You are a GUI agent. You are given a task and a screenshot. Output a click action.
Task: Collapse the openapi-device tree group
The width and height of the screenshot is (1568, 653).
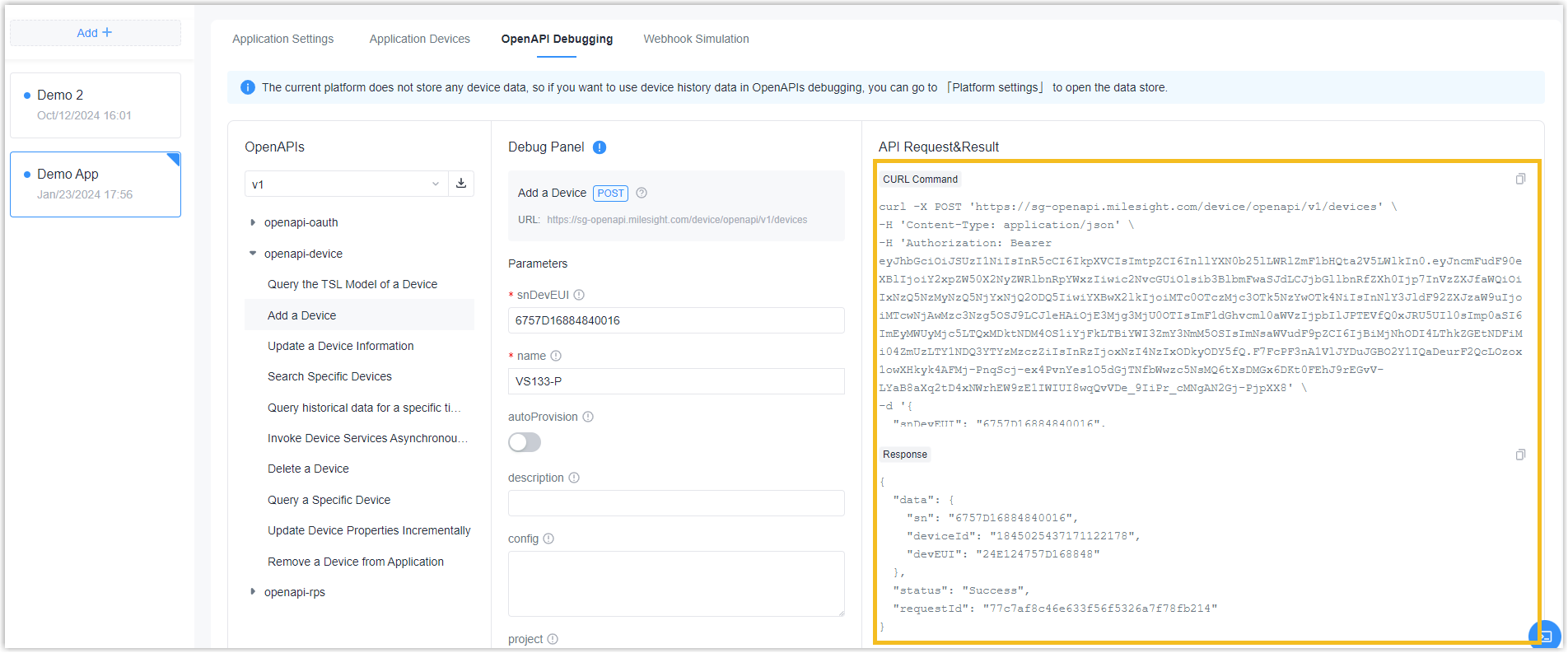(x=253, y=254)
